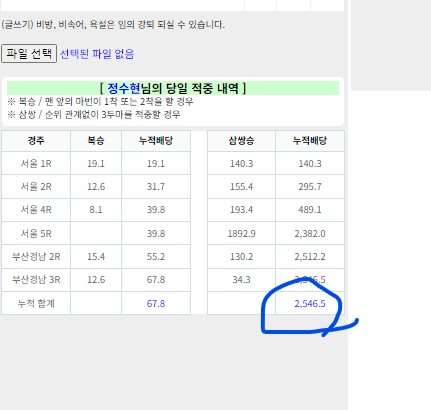Select the 서울 4R race cell
431x410 pixels.
36,210
